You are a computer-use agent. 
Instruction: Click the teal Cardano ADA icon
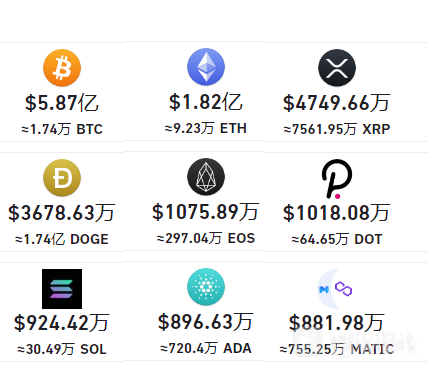click(206, 287)
